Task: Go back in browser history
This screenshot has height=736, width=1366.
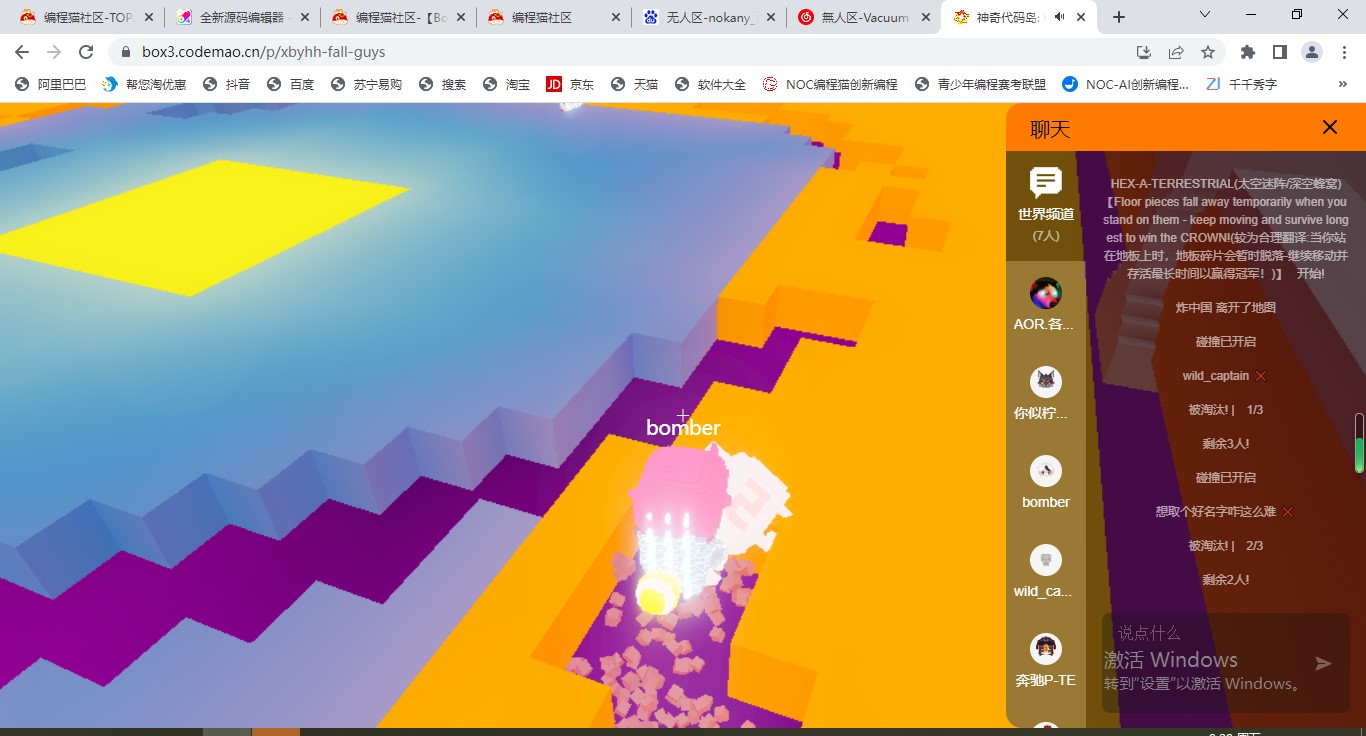Action: 22,52
